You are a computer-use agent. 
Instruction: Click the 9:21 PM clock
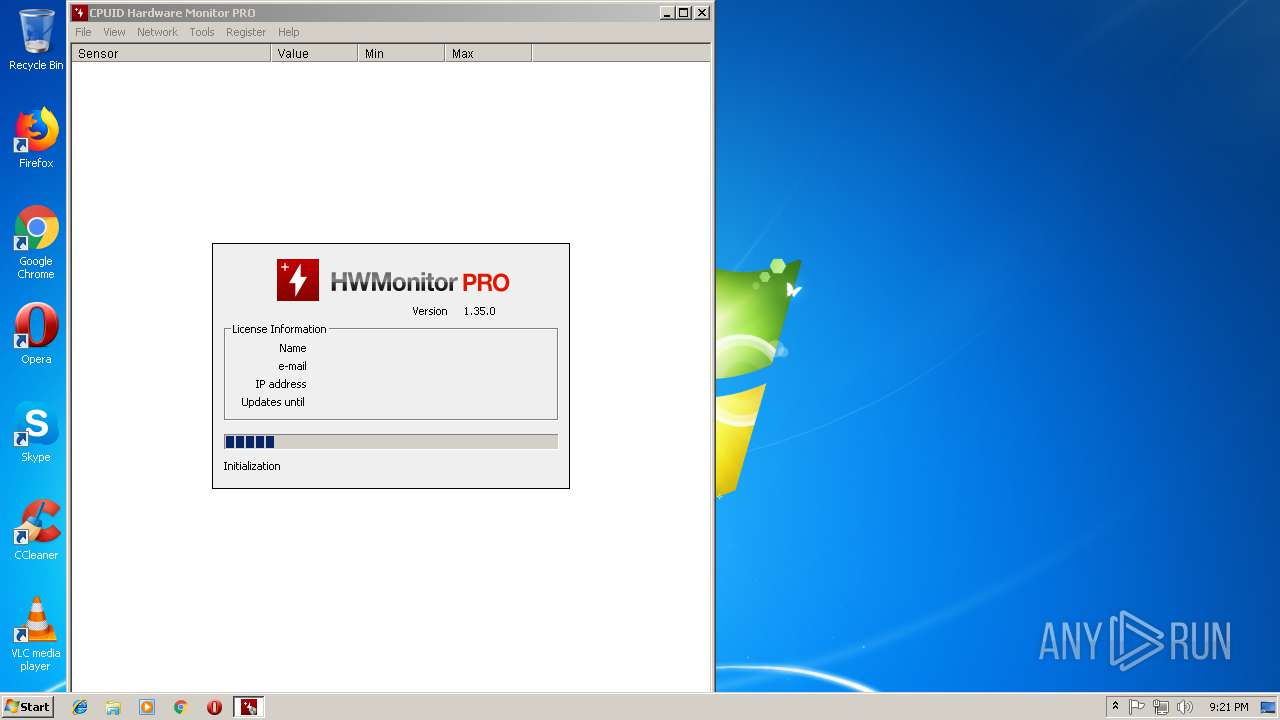click(1228, 707)
